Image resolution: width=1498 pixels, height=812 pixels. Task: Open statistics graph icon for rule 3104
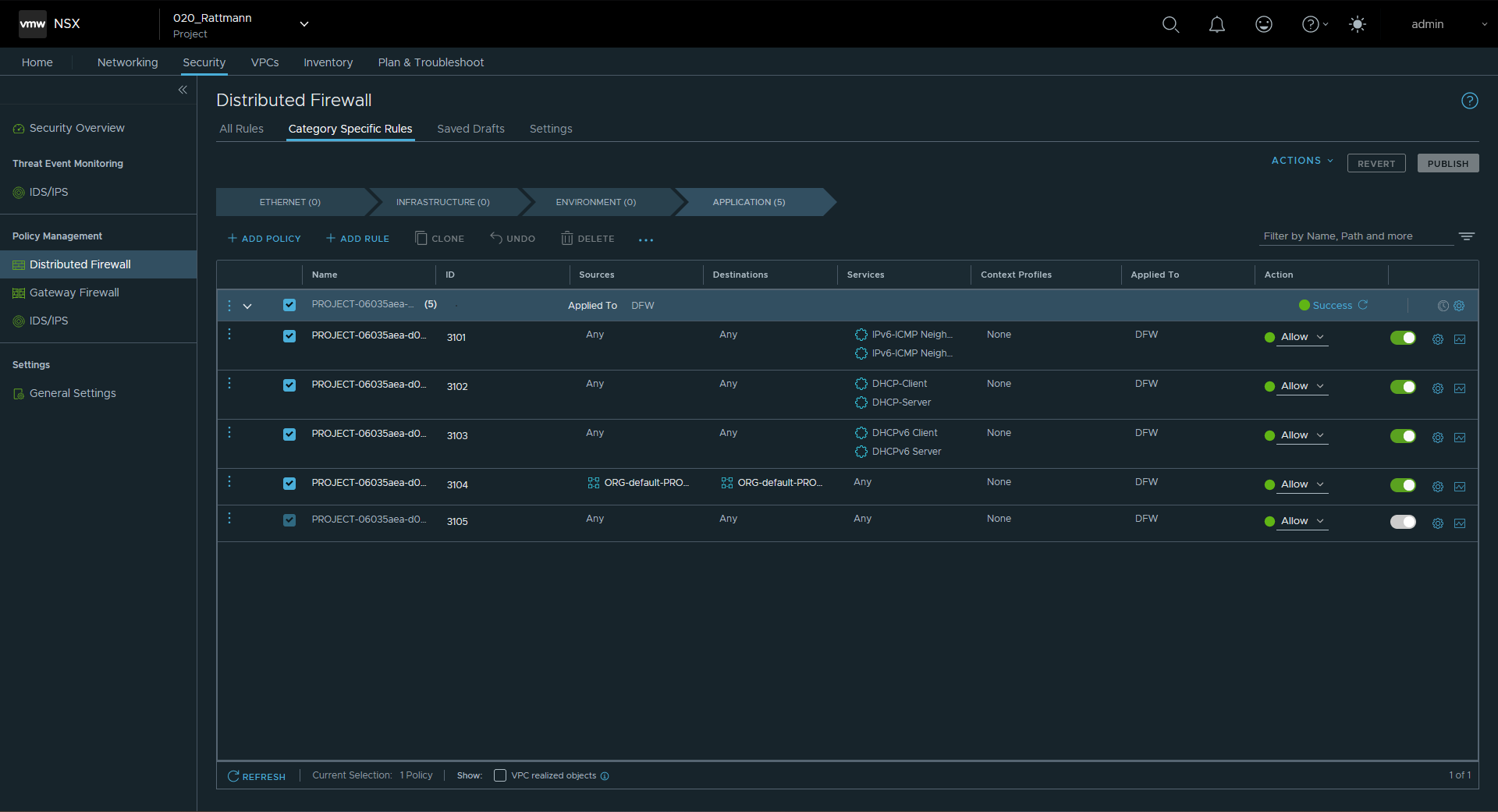click(1460, 487)
